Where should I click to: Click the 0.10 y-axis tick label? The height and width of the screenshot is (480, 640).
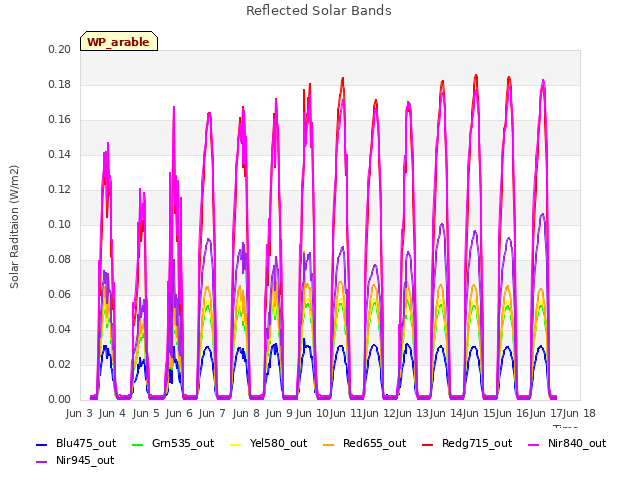click(60, 225)
